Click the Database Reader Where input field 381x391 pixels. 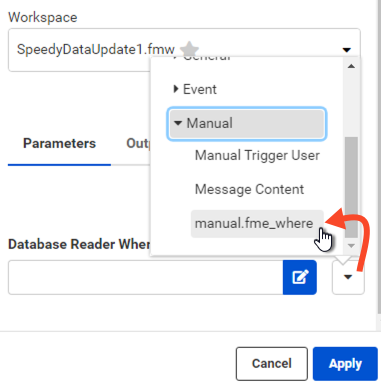pyautogui.click(x=146, y=277)
